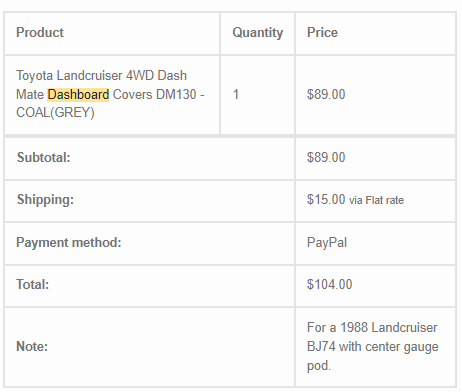
Task: Click the via Flat rate text
Action: (x=376, y=200)
